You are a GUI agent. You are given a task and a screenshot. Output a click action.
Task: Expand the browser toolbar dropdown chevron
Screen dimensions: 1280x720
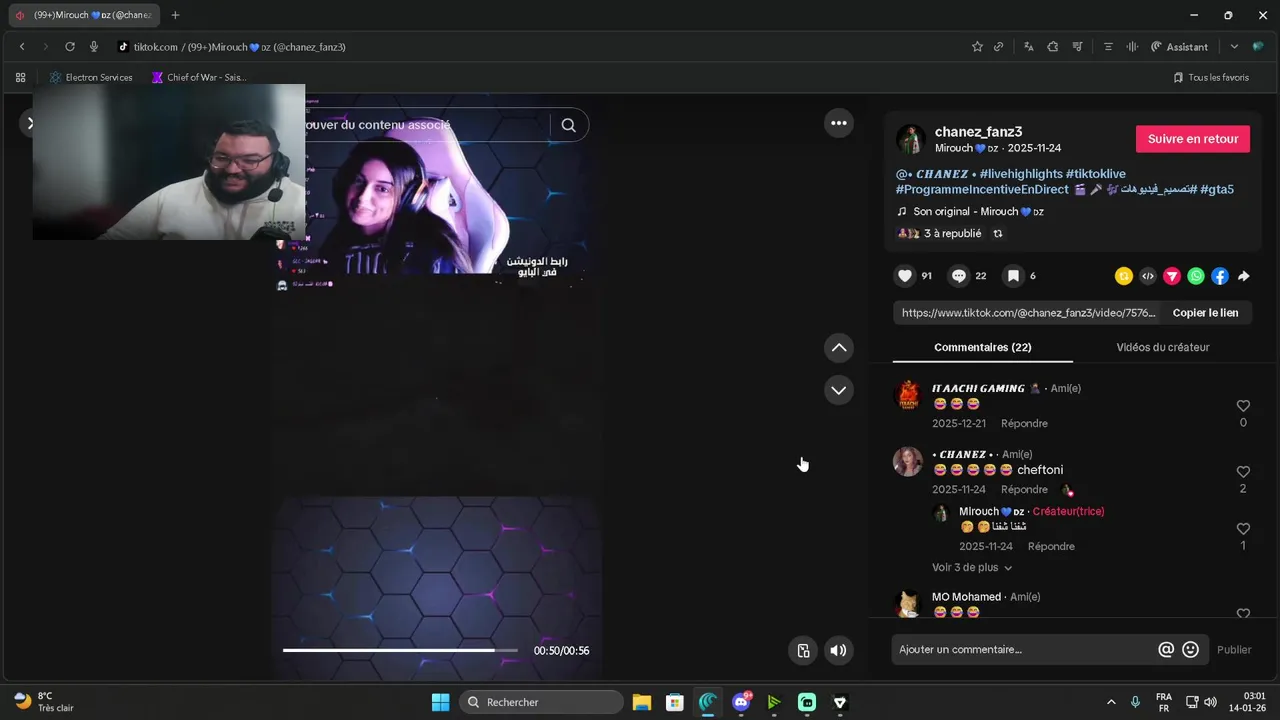pos(1234,47)
